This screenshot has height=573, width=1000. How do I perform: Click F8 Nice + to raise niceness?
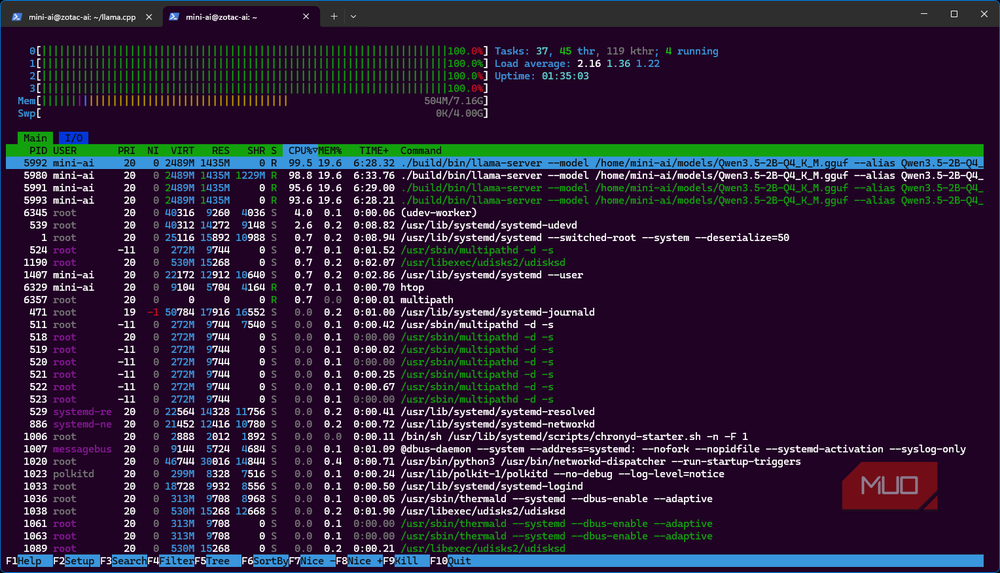click(359, 561)
